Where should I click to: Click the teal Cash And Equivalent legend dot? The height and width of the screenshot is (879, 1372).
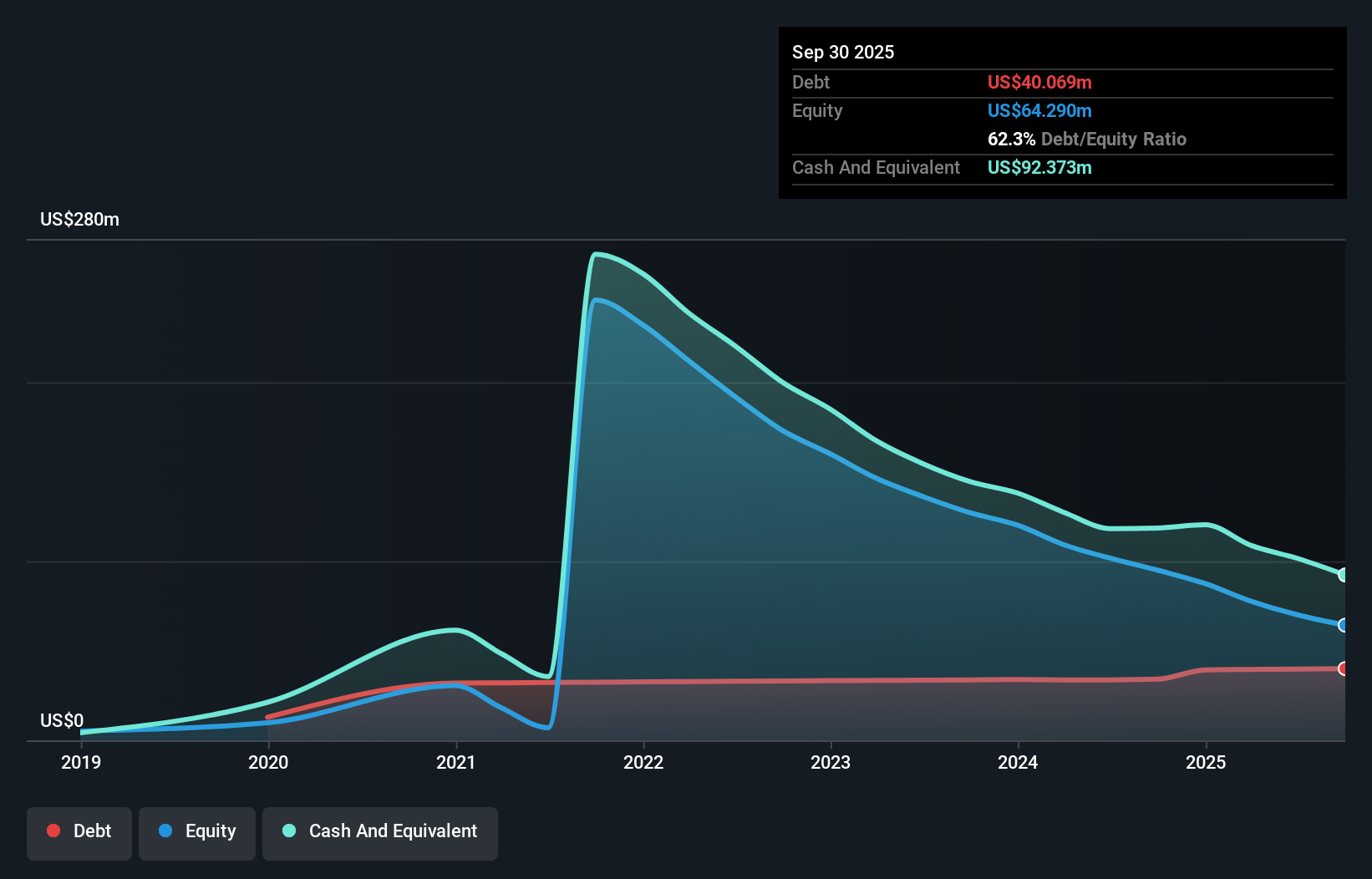[288, 831]
